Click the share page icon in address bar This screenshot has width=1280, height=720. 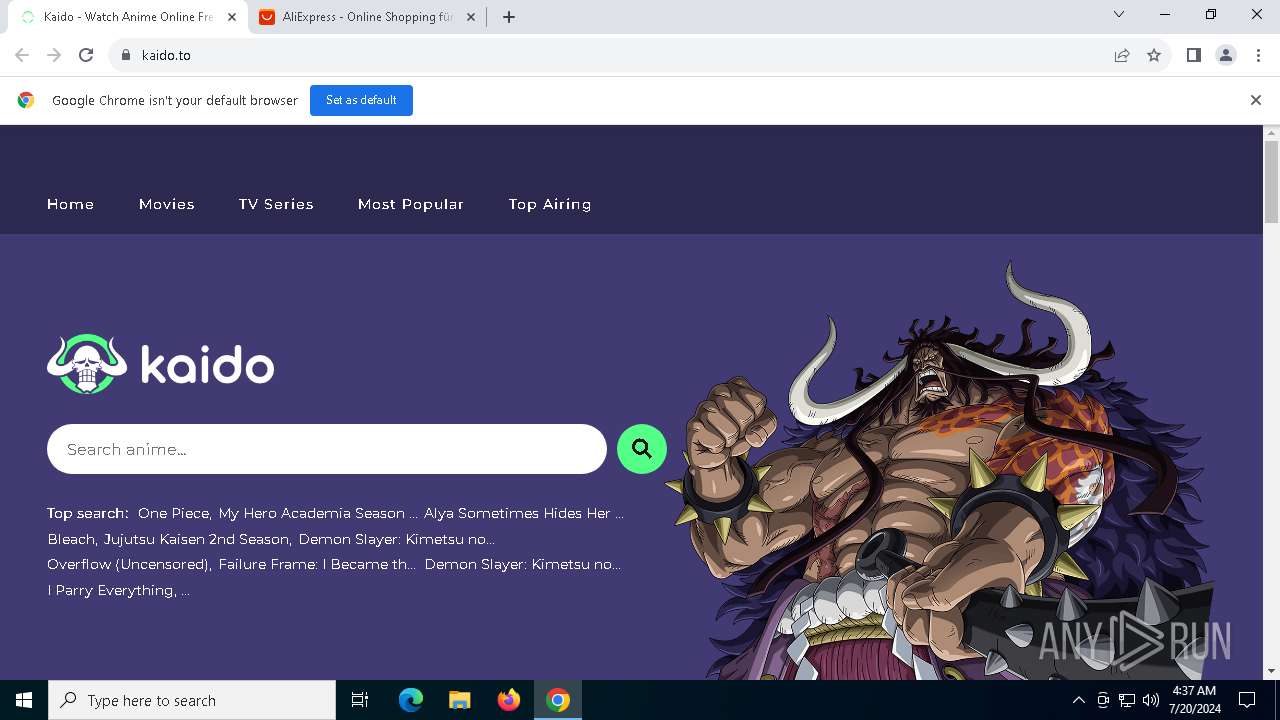1122,55
